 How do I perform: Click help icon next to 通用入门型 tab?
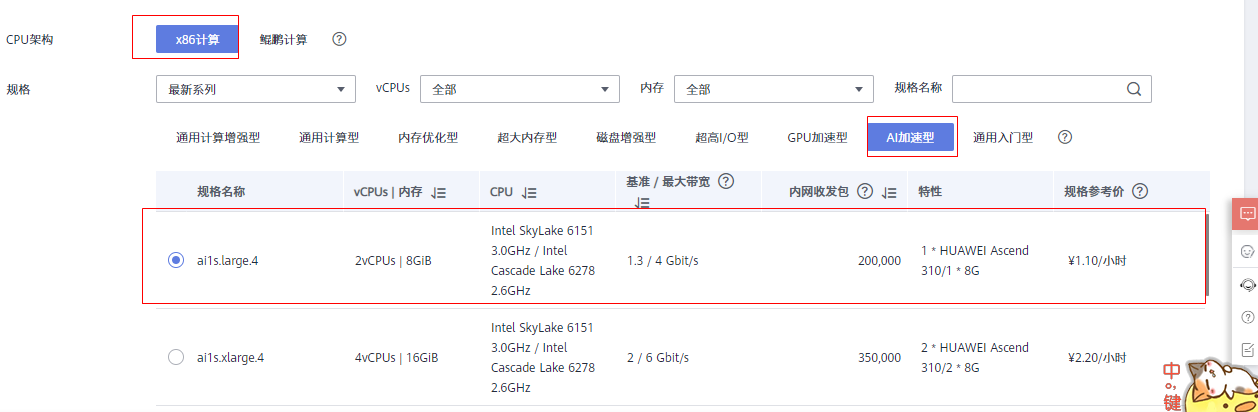coord(1065,137)
